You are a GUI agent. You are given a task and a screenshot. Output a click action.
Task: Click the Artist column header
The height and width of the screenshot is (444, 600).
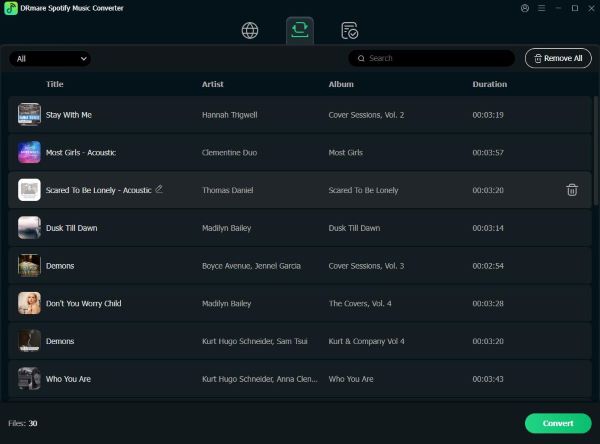tap(212, 84)
